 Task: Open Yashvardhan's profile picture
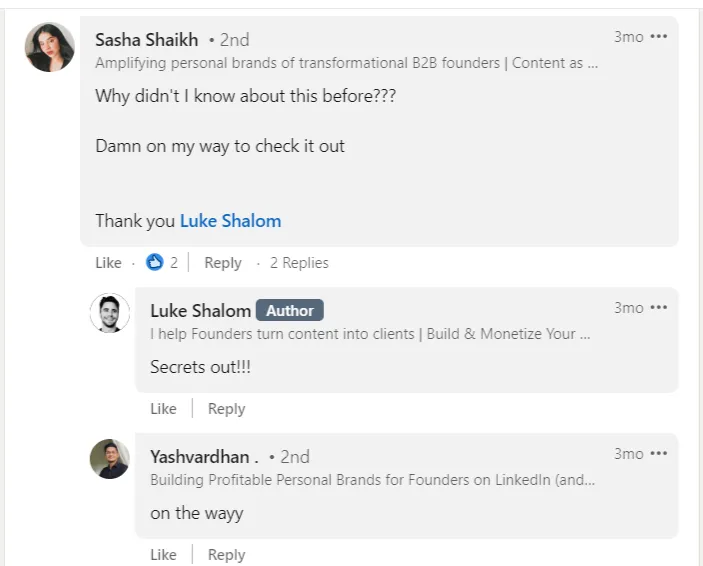pos(109,459)
